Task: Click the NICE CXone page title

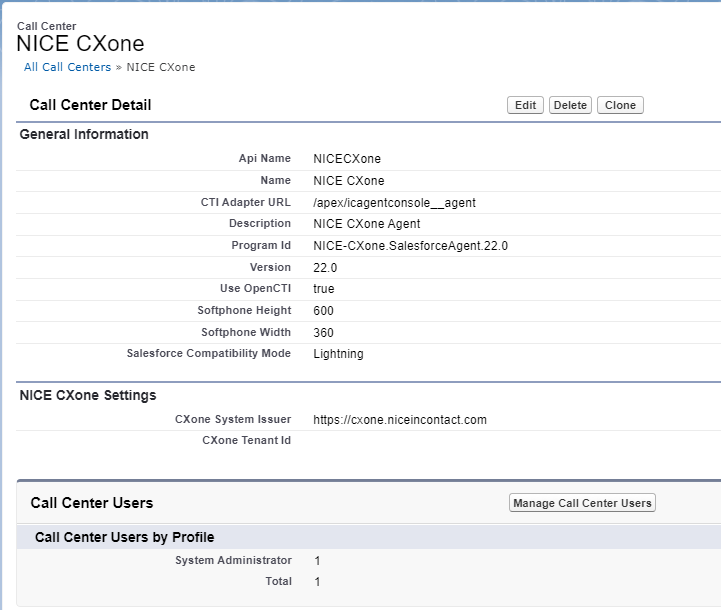Action: [x=80, y=44]
